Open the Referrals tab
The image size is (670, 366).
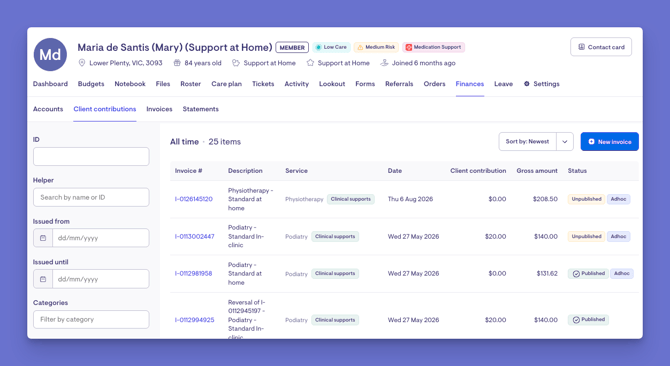click(399, 84)
